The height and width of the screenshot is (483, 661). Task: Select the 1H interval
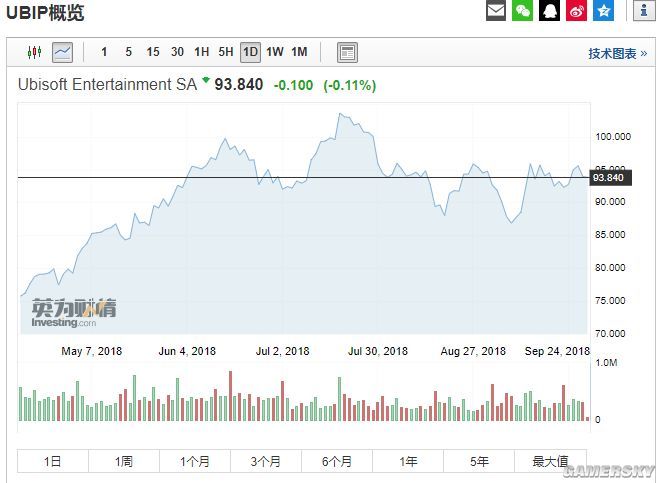pyautogui.click(x=202, y=52)
